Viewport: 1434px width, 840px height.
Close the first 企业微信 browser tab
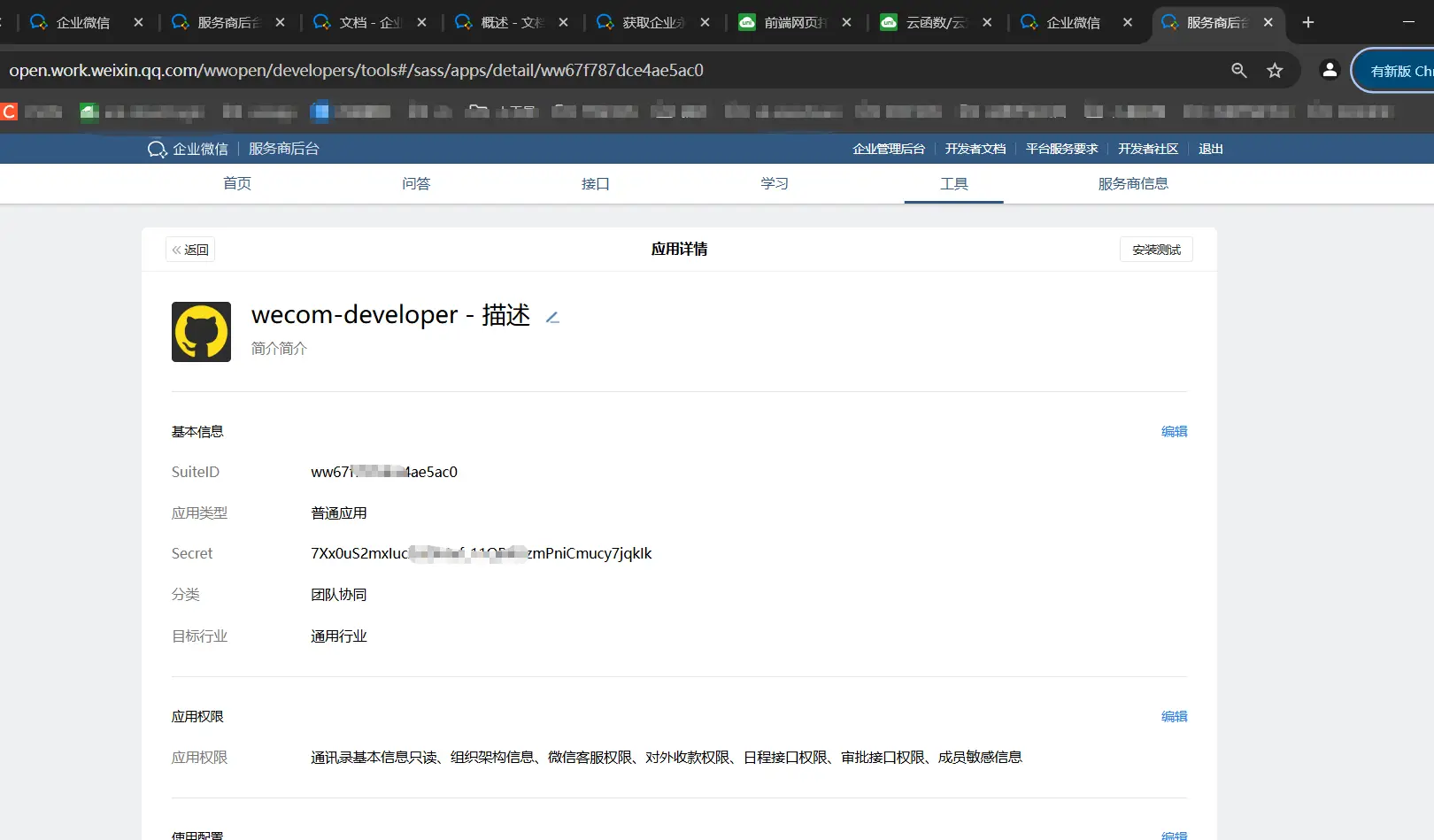click(x=139, y=23)
